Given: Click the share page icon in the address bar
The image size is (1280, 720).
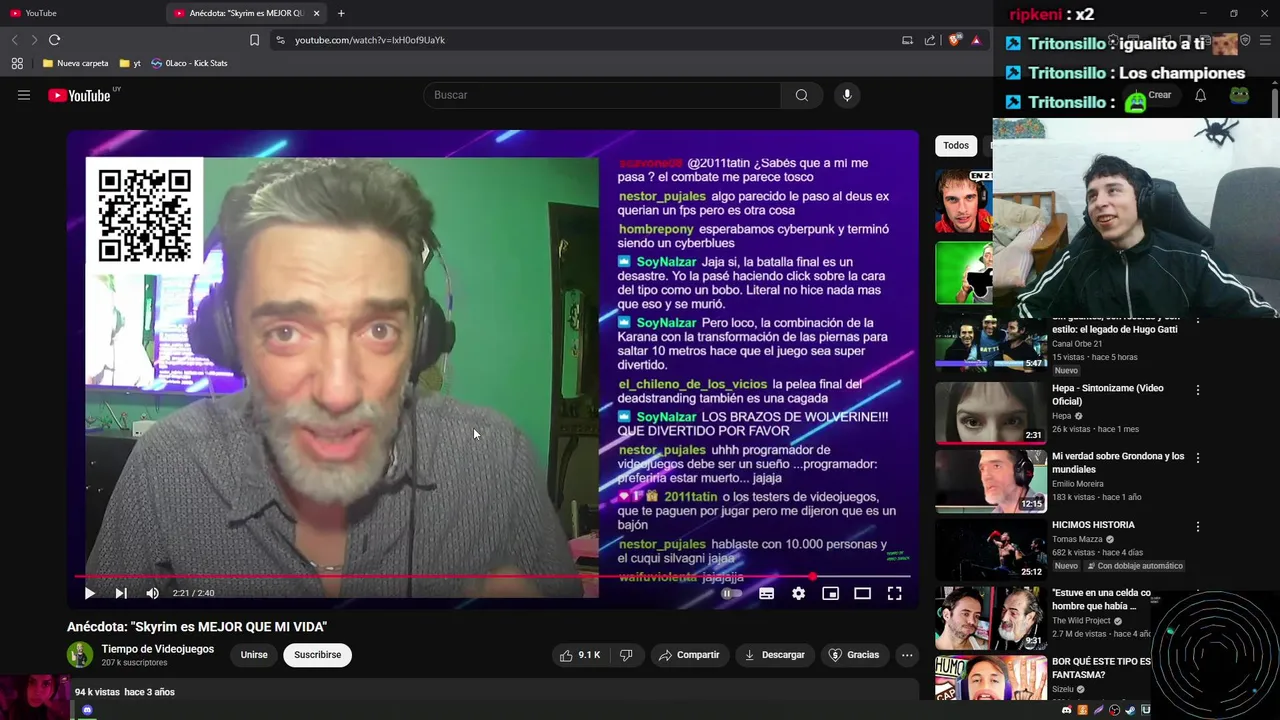Looking at the screenshot, I should tap(930, 40).
